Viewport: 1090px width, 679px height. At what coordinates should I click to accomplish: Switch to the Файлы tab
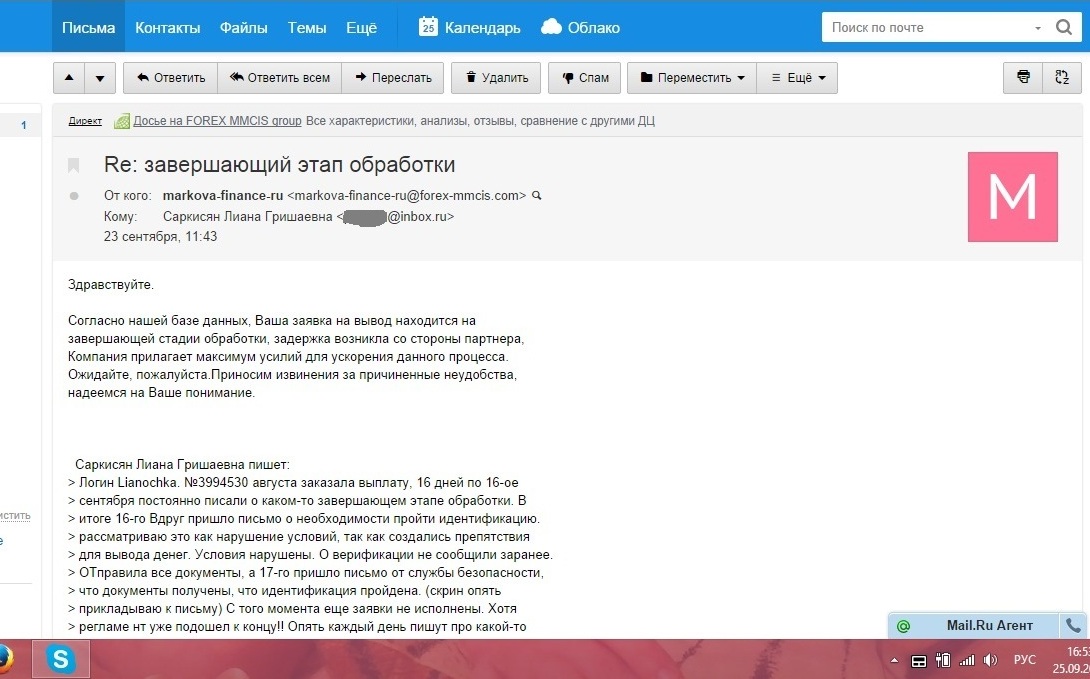pos(243,28)
